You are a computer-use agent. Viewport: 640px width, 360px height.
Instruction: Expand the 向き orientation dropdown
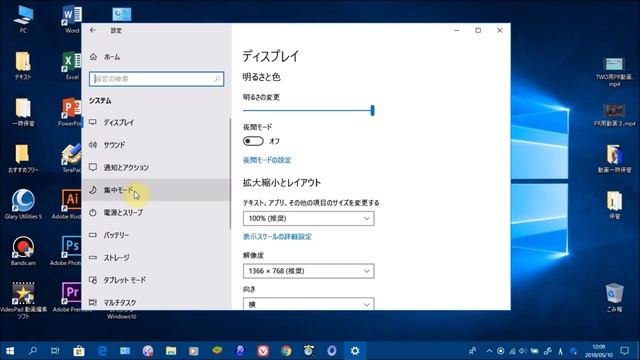(309, 304)
